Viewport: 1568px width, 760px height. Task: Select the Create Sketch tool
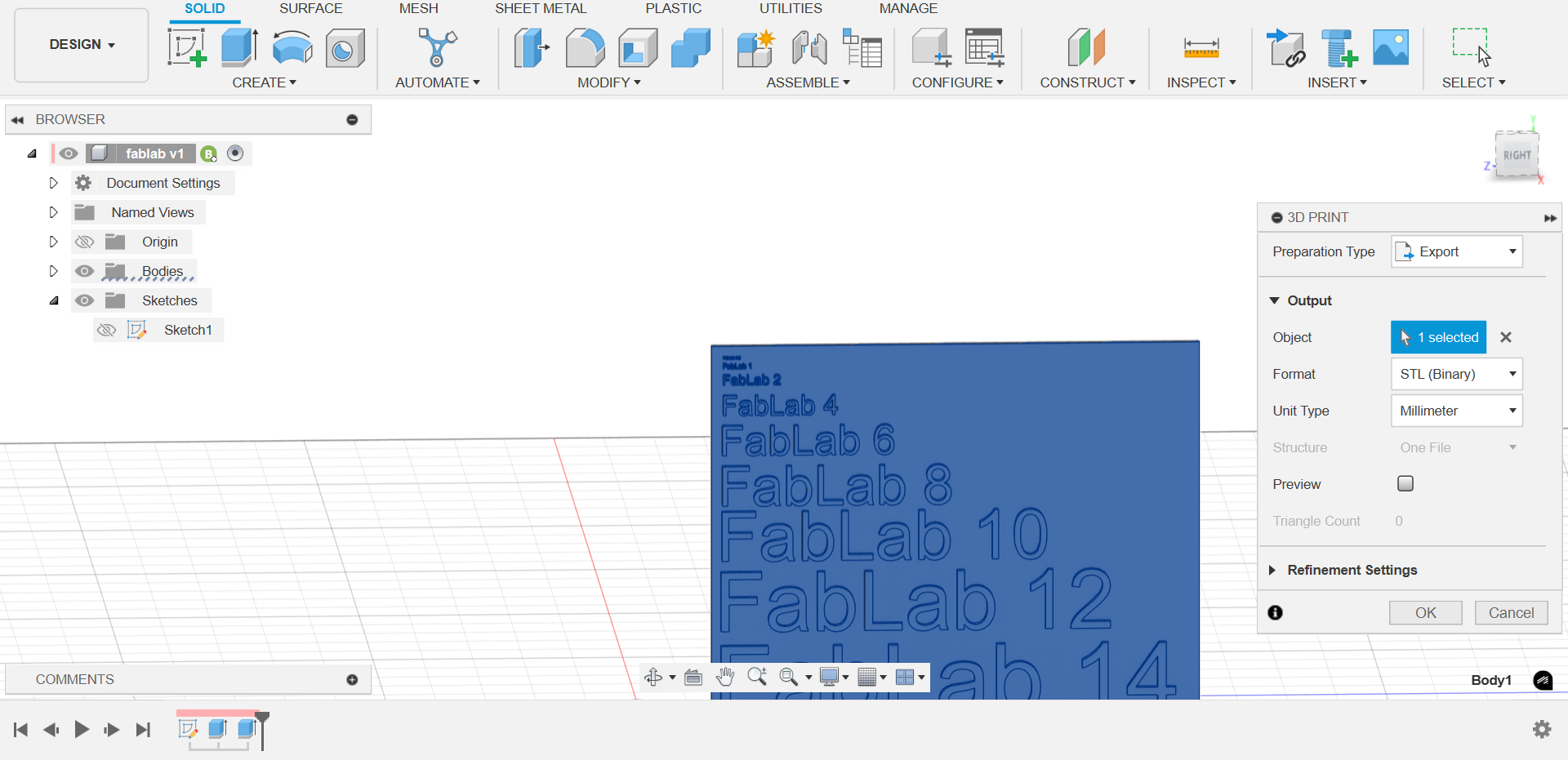(x=187, y=47)
